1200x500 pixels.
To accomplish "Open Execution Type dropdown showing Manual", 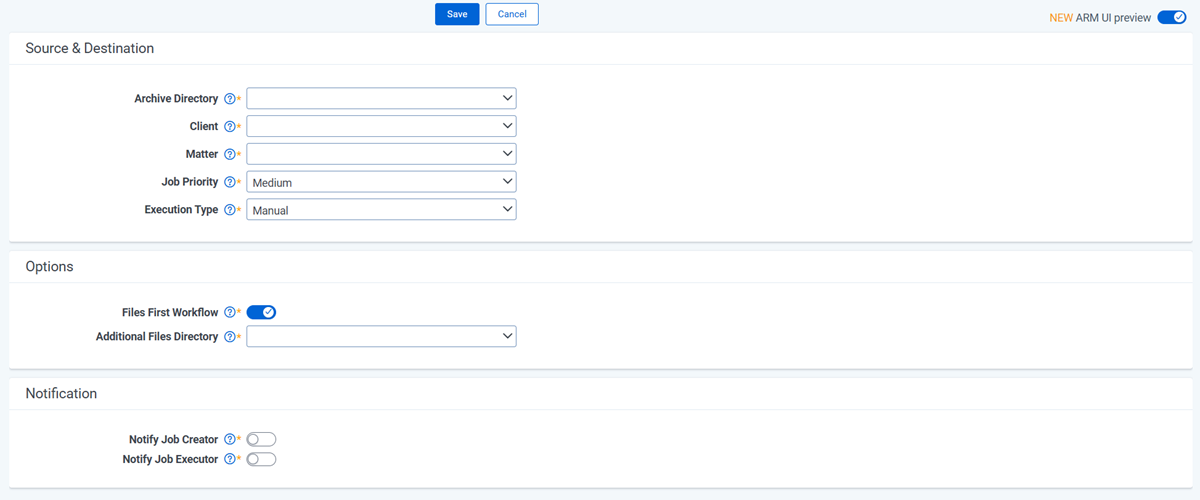I will pyautogui.click(x=381, y=211).
